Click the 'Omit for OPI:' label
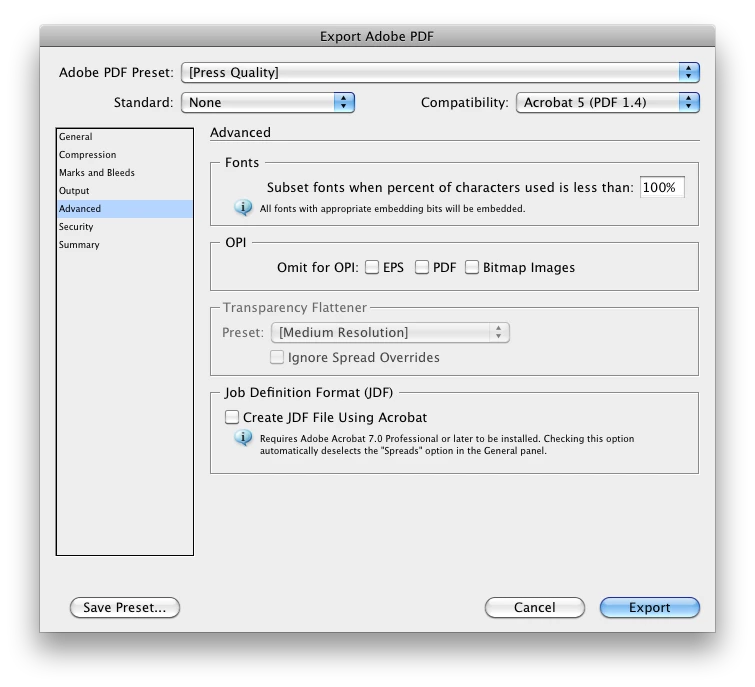Image resolution: width=755 pixels, height=687 pixels. tap(317, 267)
